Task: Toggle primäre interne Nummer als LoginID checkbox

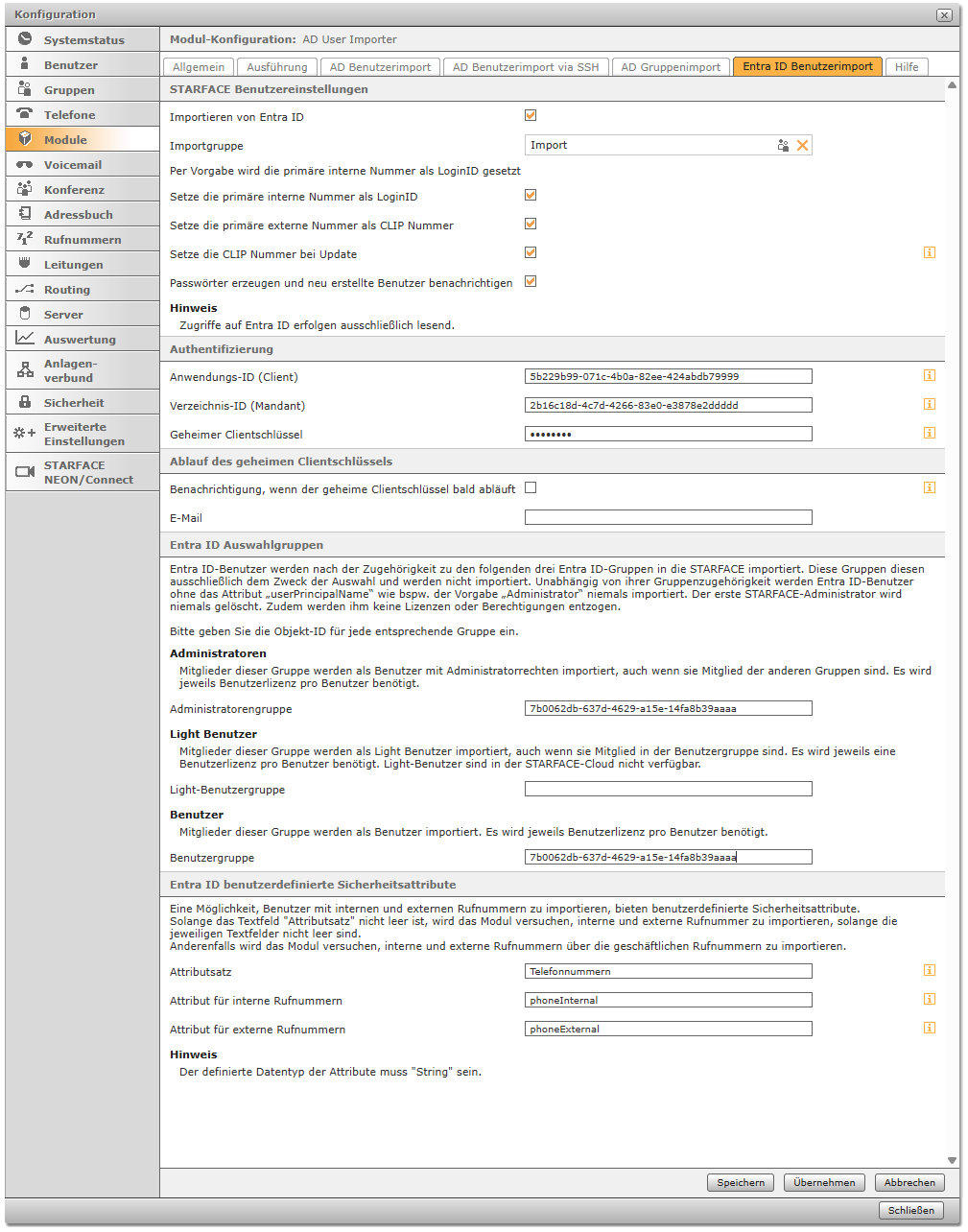Action: tap(531, 196)
